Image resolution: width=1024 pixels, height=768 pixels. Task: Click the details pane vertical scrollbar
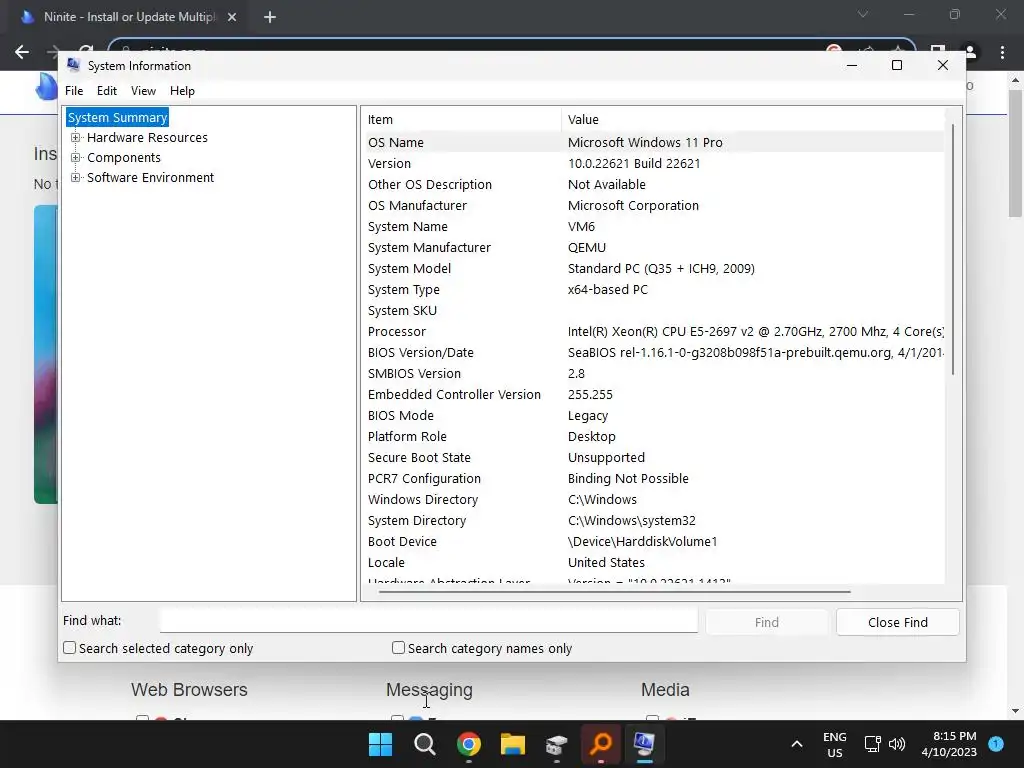click(953, 248)
